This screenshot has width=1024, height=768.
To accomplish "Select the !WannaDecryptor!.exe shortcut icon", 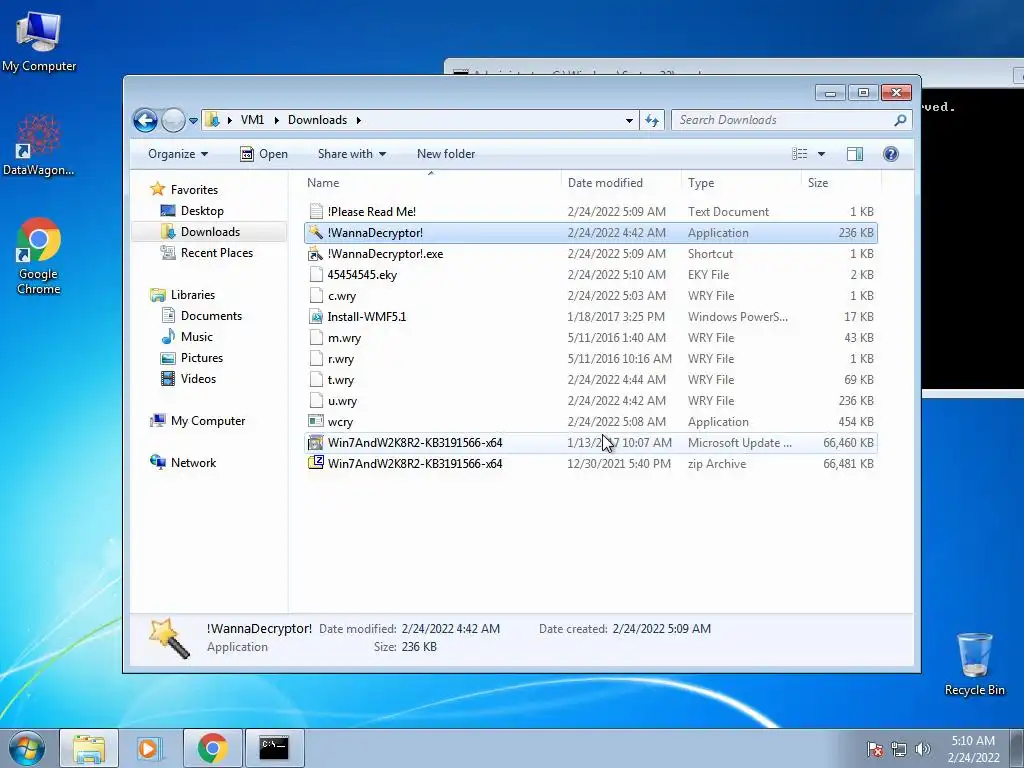I will [316, 253].
